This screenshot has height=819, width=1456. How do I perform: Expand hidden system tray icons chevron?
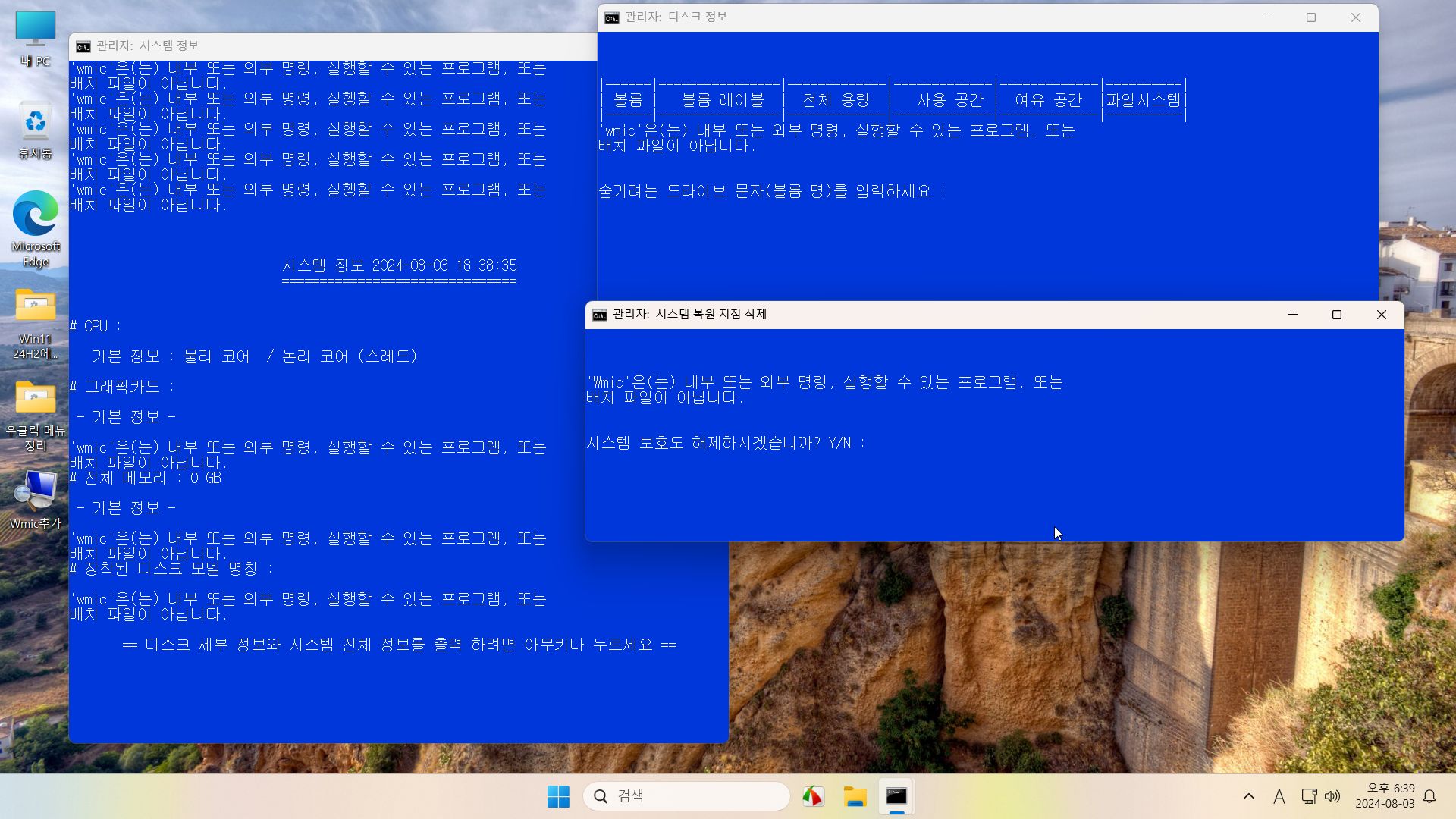(1249, 796)
